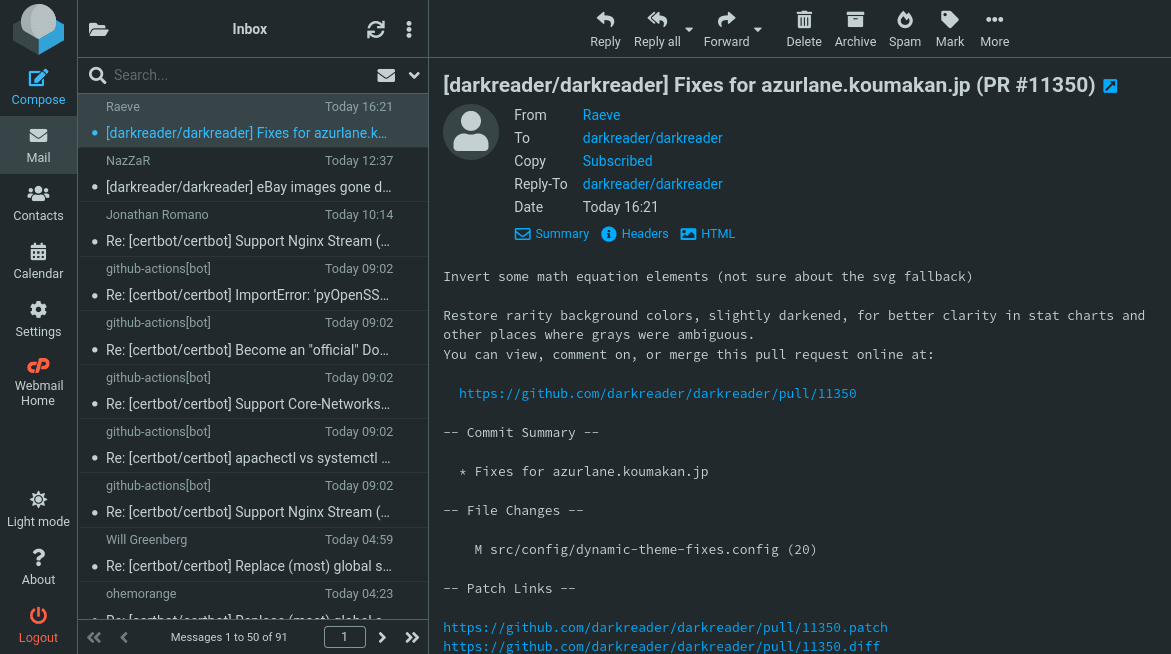Switch the message to HTML view

tap(707, 233)
